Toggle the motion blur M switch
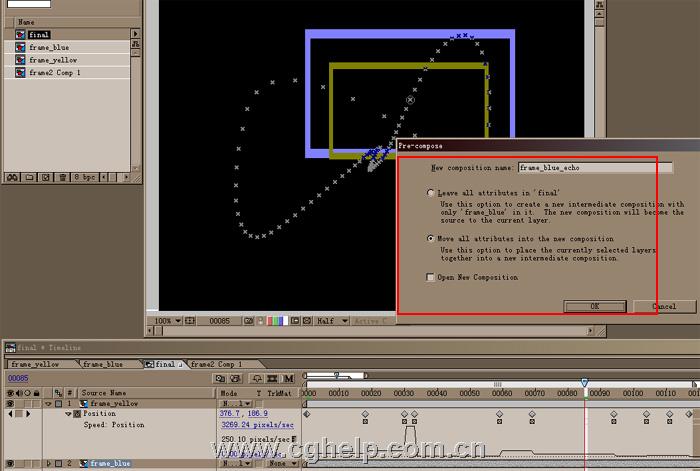Image resolution: width=700 pixels, height=471 pixels. pos(288,379)
